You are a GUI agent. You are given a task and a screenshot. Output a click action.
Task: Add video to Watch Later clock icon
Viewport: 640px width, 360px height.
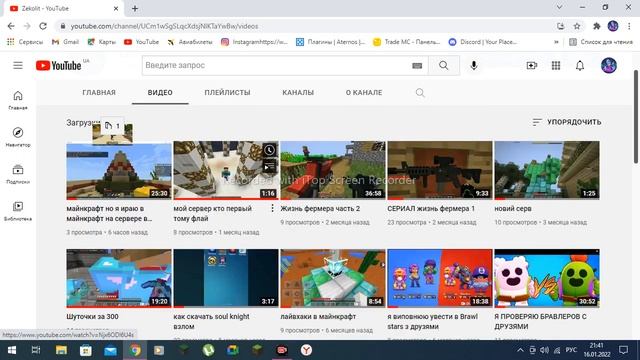point(269,150)
